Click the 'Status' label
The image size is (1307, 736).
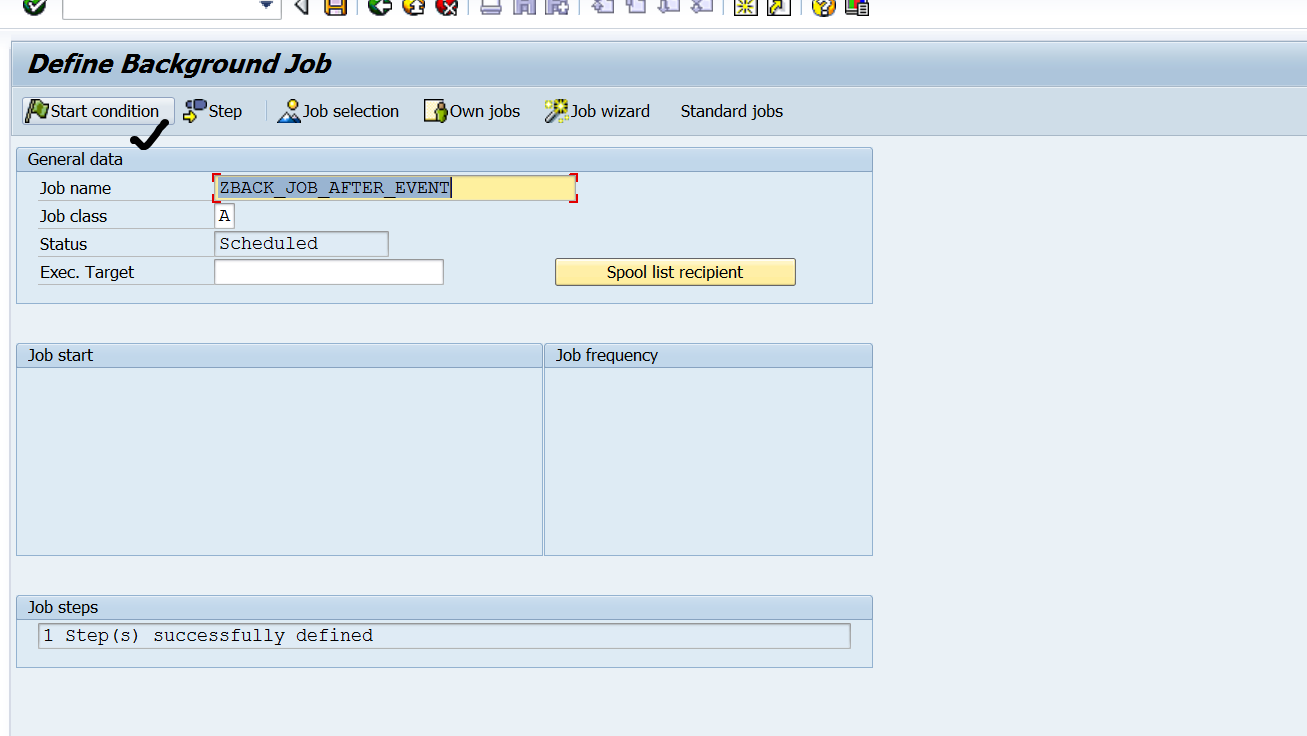pos(63,244)
